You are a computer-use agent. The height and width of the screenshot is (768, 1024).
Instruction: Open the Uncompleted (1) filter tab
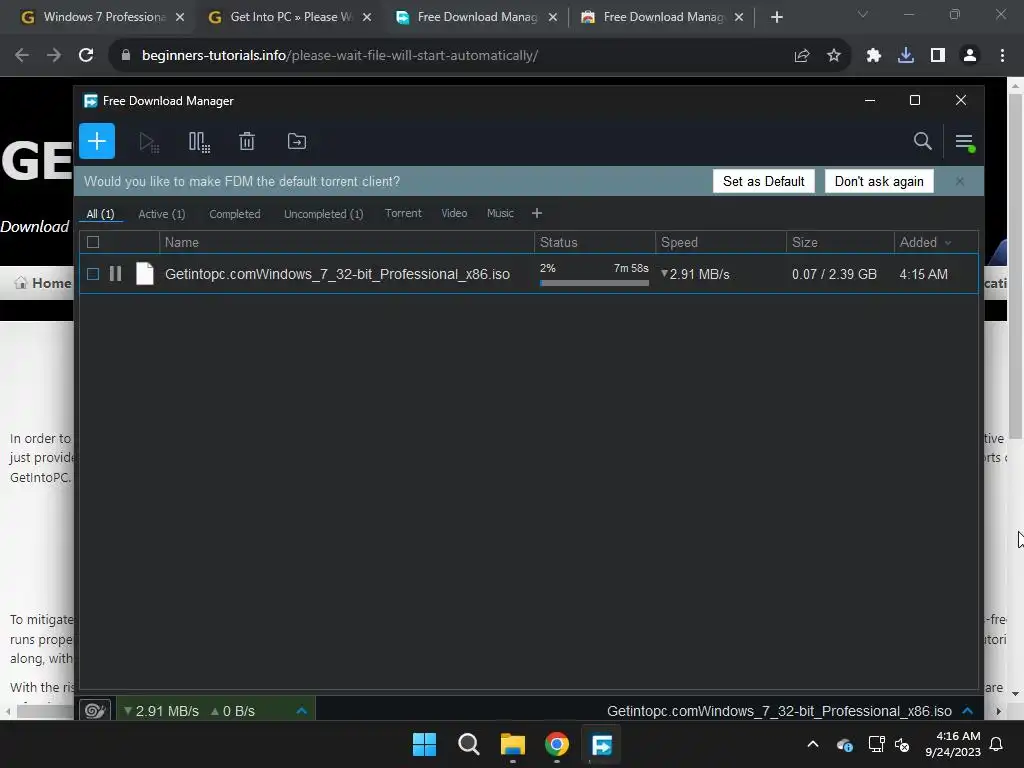click(323, 214)
